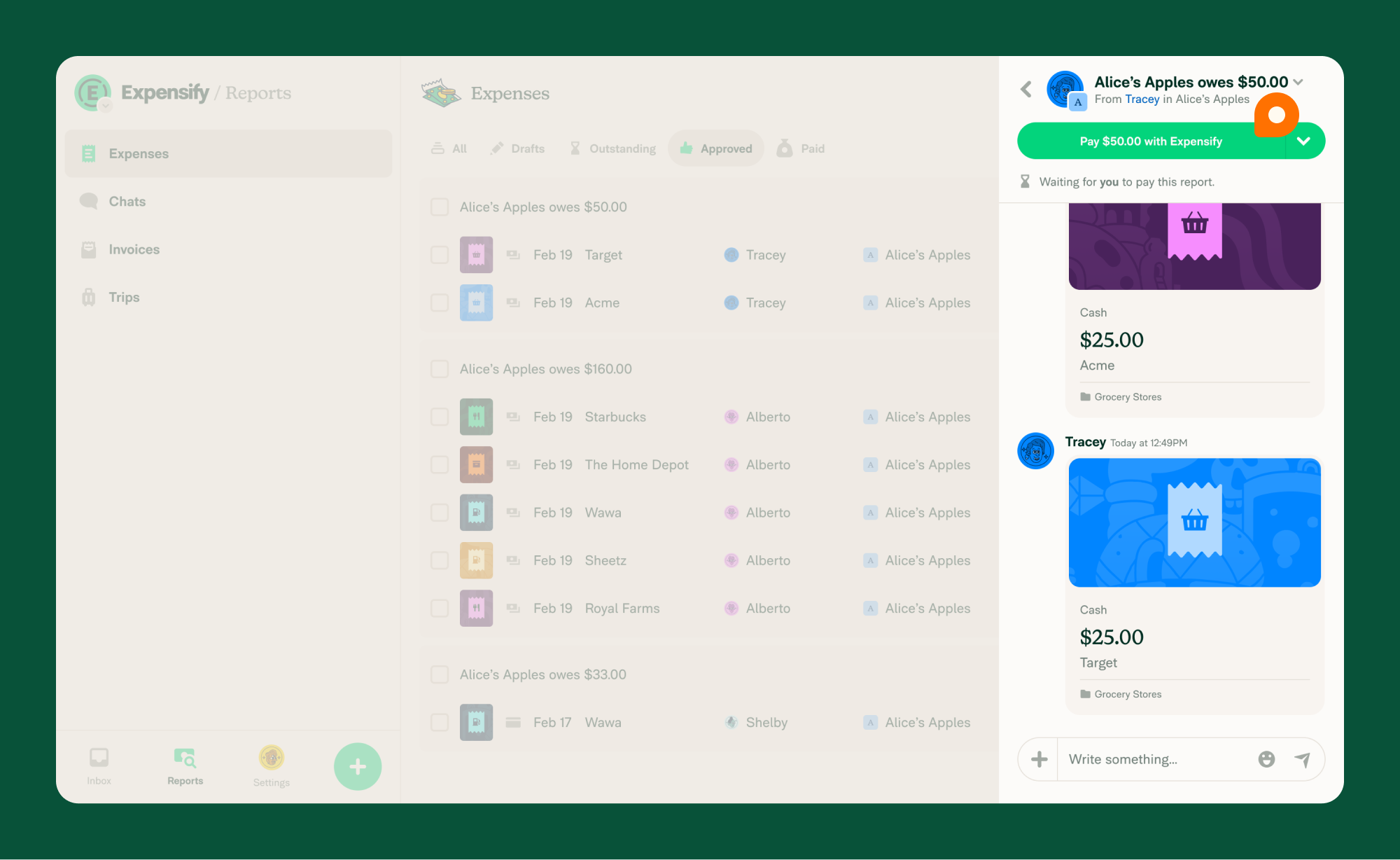Check the Target expense row checkbox
This screenshot has height=860, width=1400.
tap(440, 255)
